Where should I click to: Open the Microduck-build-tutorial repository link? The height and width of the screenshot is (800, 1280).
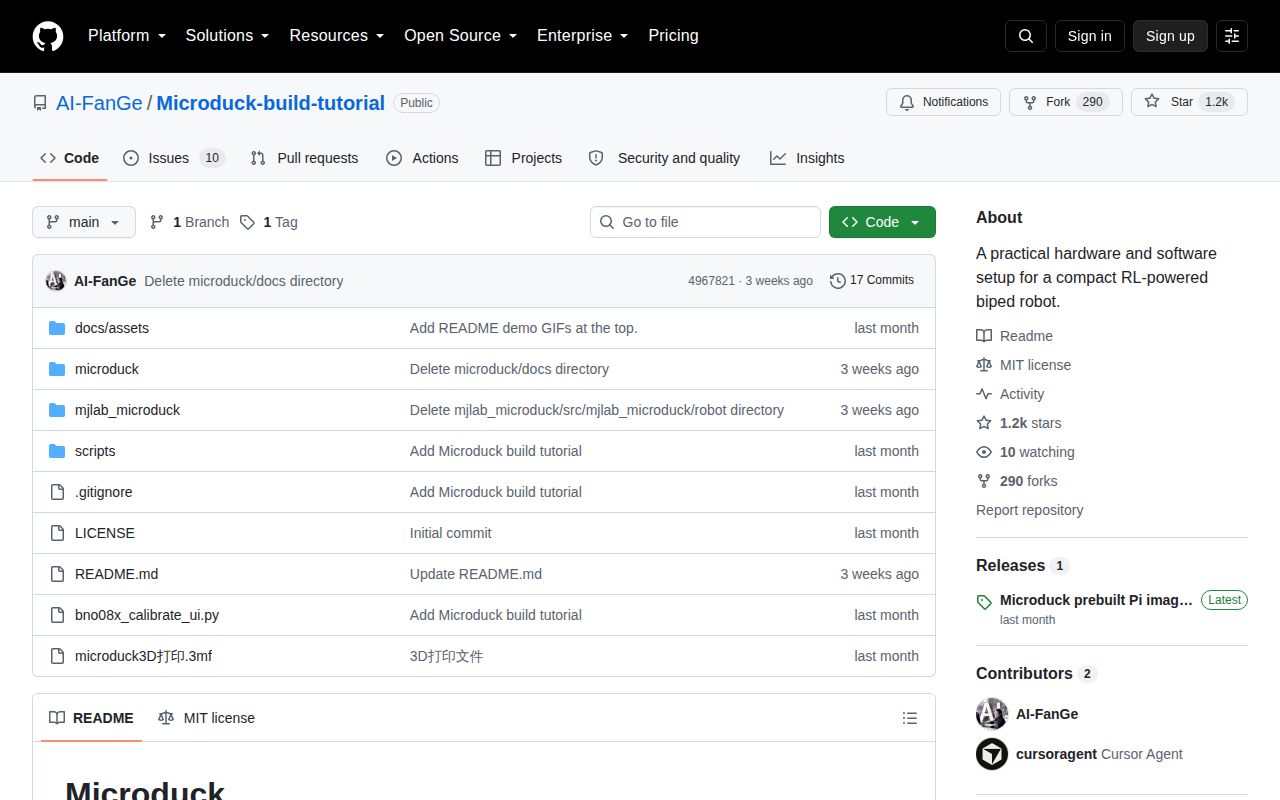point(270,103)
